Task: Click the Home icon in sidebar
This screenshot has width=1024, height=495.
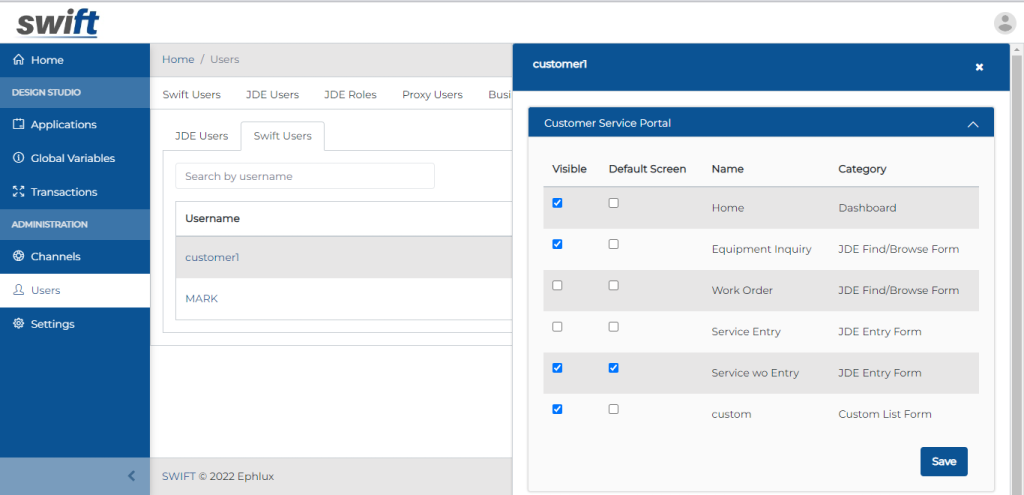Action: pyautogui.click(x=18, y=60)
